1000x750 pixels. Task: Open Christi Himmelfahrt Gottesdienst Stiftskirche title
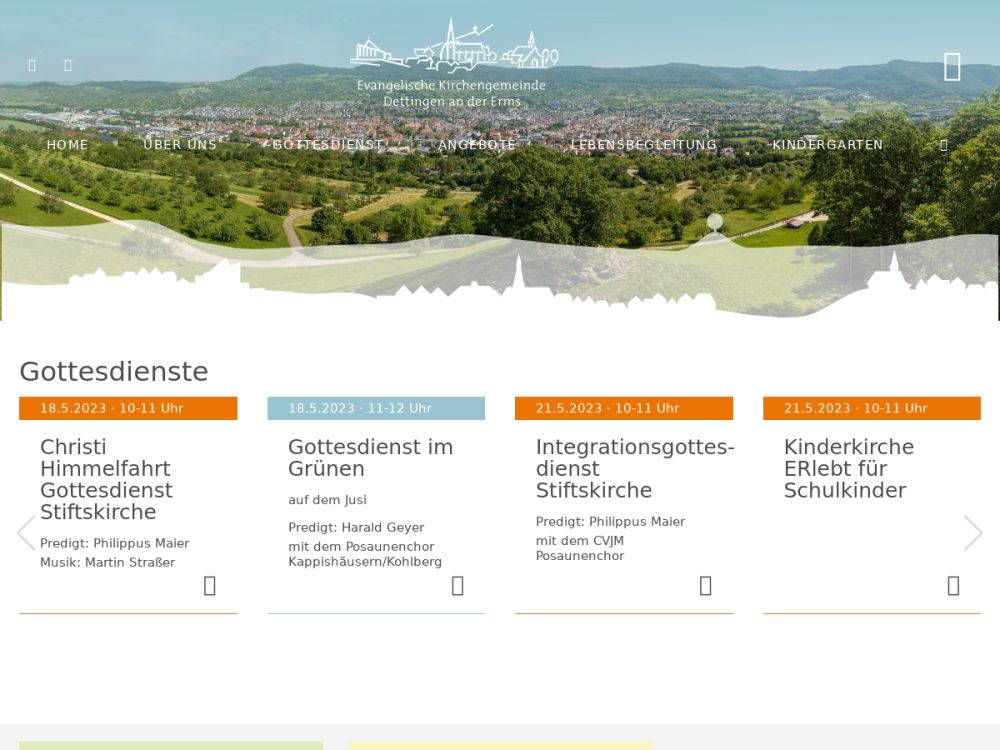tap(106, 479)
